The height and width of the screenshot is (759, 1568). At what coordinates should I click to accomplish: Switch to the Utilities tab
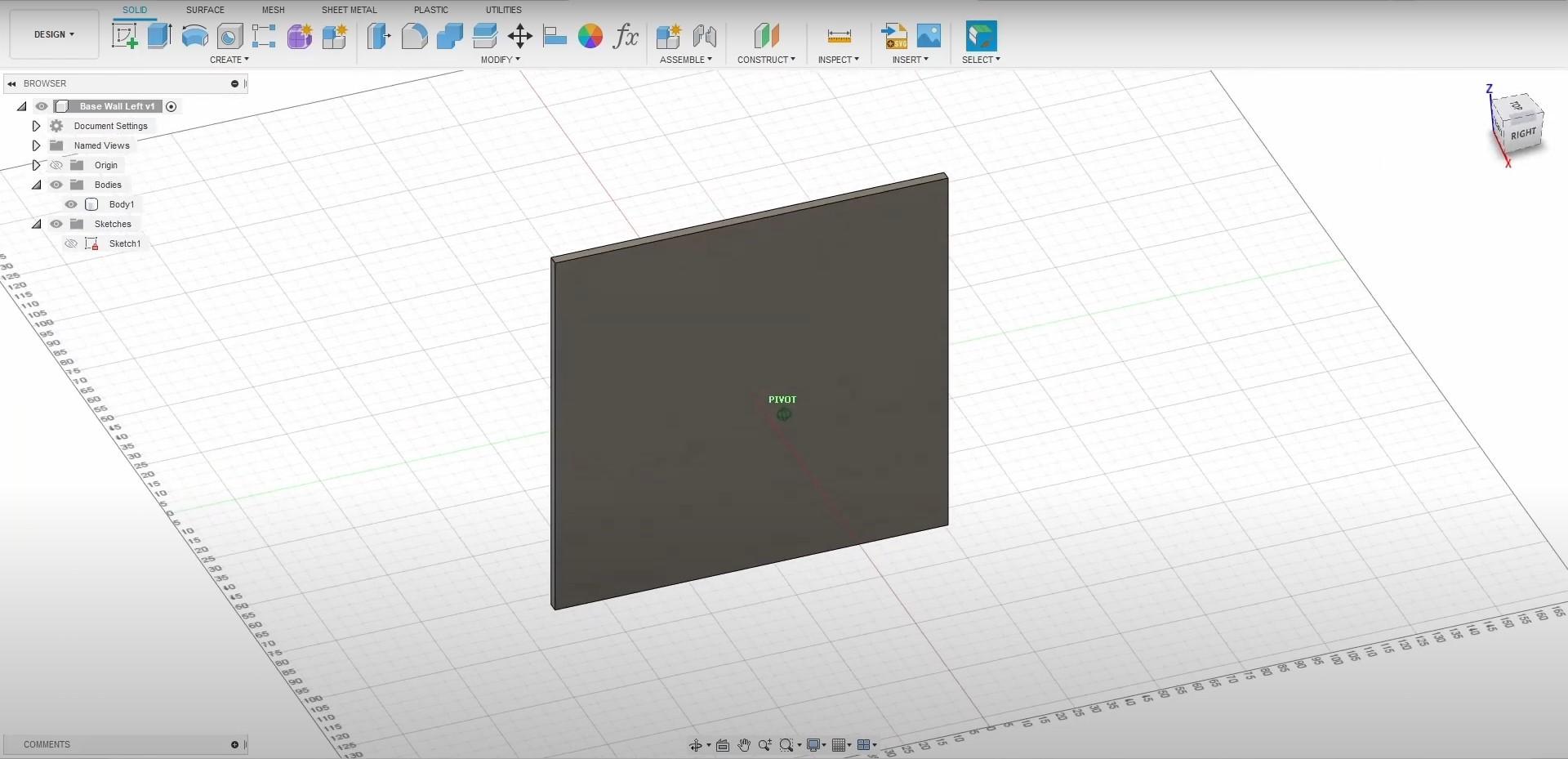[504, 10]
